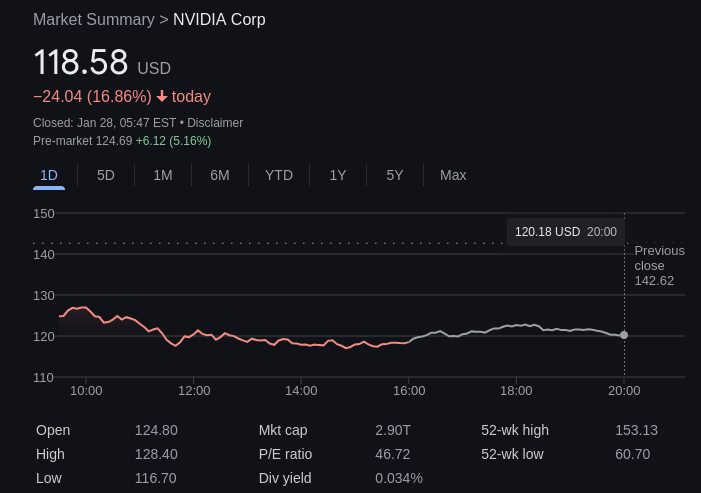Click the 12:00 time axis label

coord(194,391)
